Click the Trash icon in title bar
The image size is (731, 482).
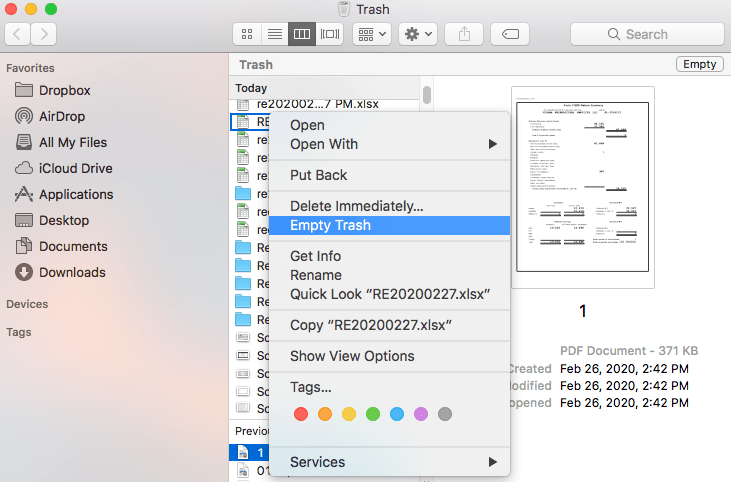(x=344, y=9)
